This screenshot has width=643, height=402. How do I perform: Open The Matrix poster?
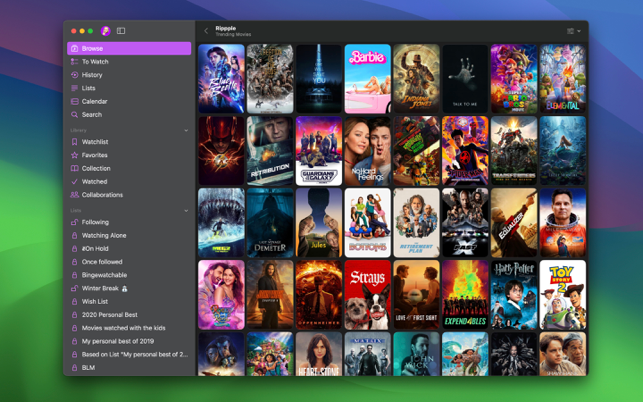[x=368, y=354]
